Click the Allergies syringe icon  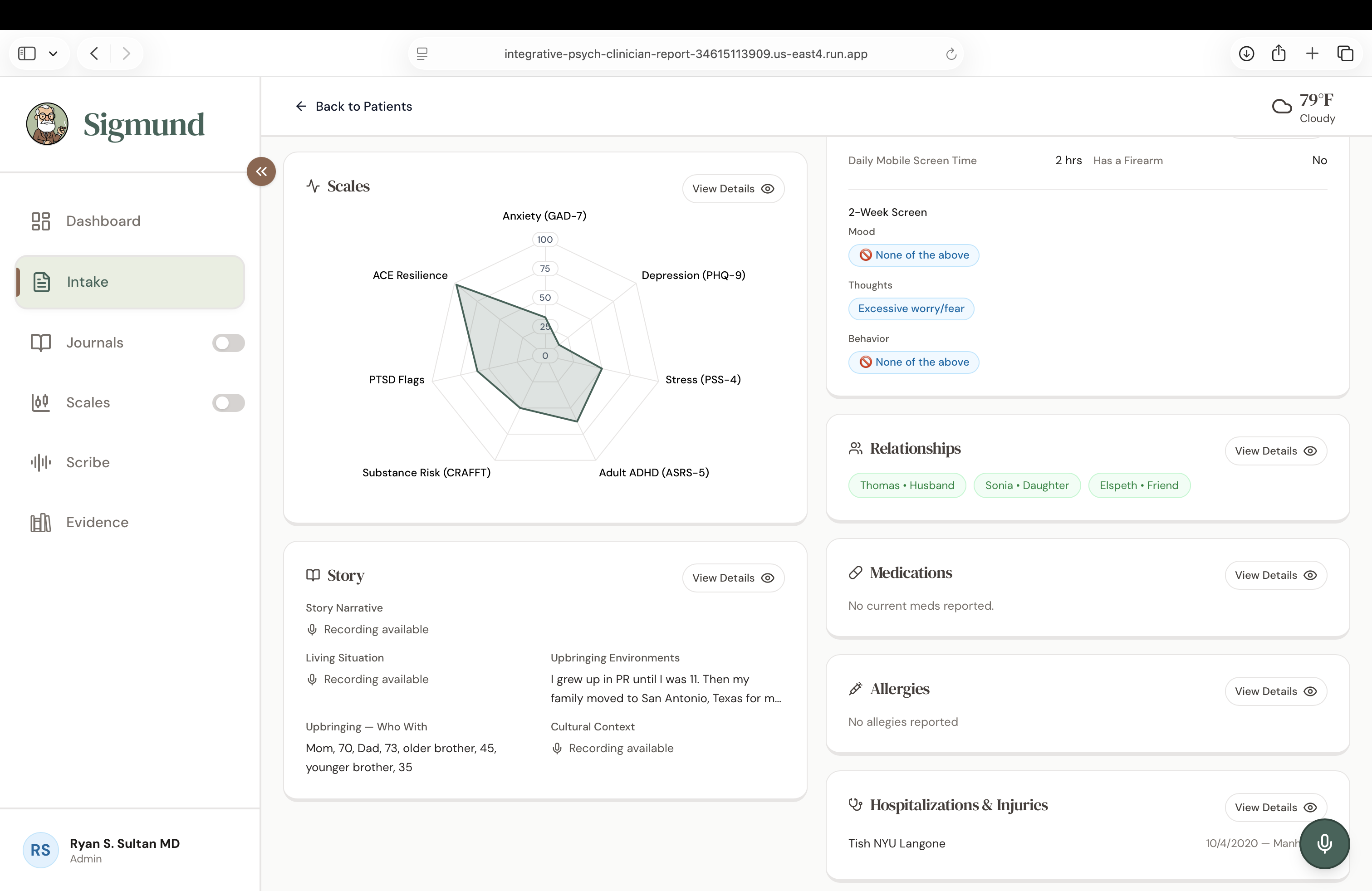pos(856,689)
